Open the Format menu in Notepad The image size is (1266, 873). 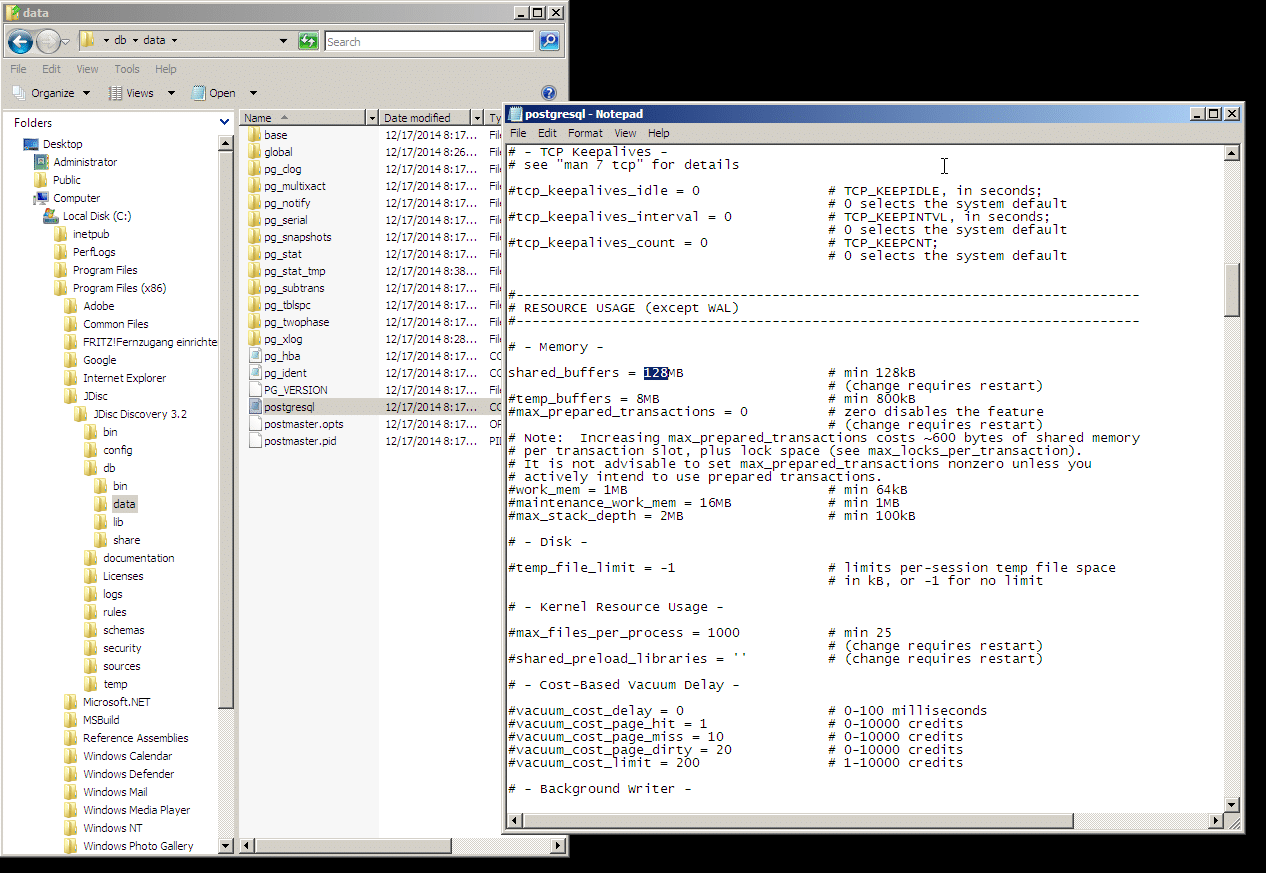[585, 132]
